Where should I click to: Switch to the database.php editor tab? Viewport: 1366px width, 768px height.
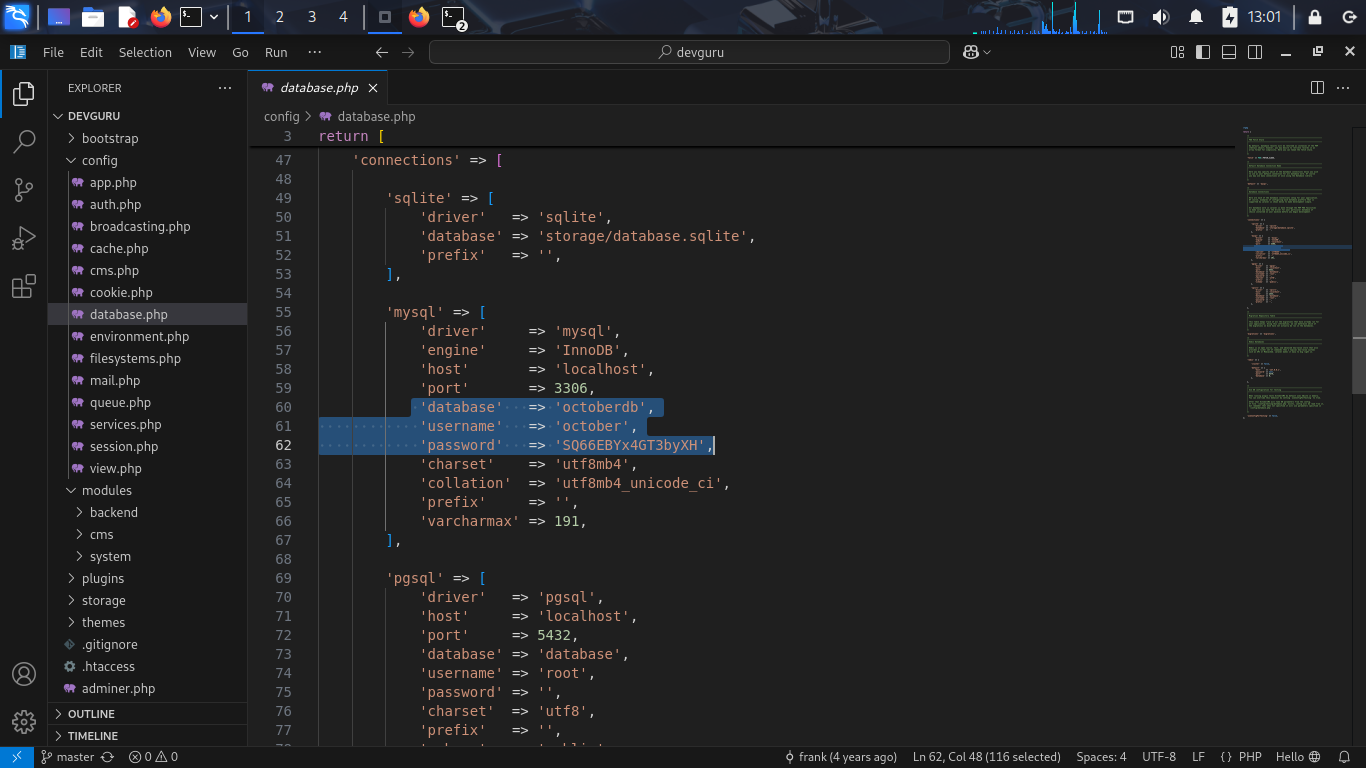click(318, 88)
